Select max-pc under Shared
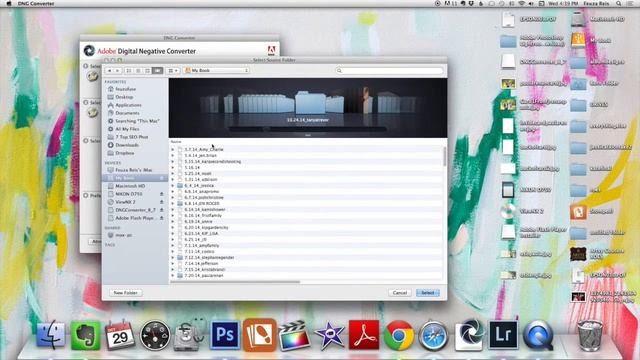Viewport: 640px width, 360px height. [123, 235]
